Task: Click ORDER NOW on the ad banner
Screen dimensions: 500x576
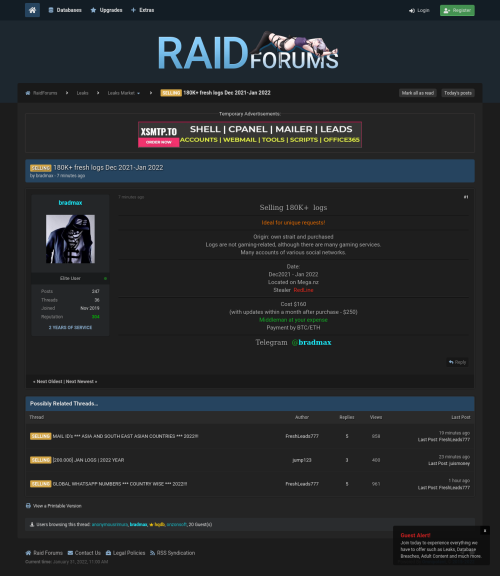Action: pos(158,142)
